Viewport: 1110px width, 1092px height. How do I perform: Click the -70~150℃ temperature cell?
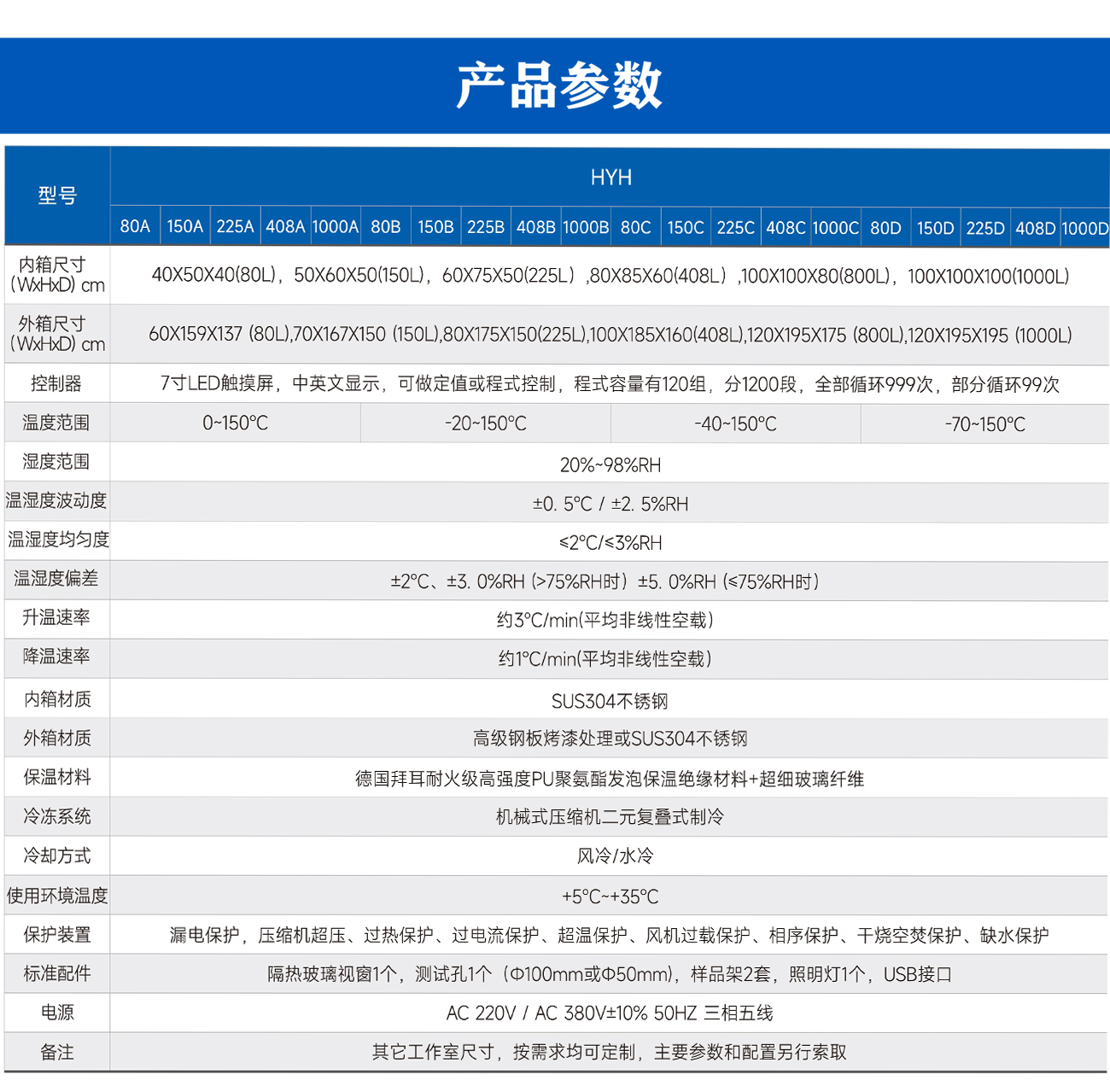(x=985, y=423)
